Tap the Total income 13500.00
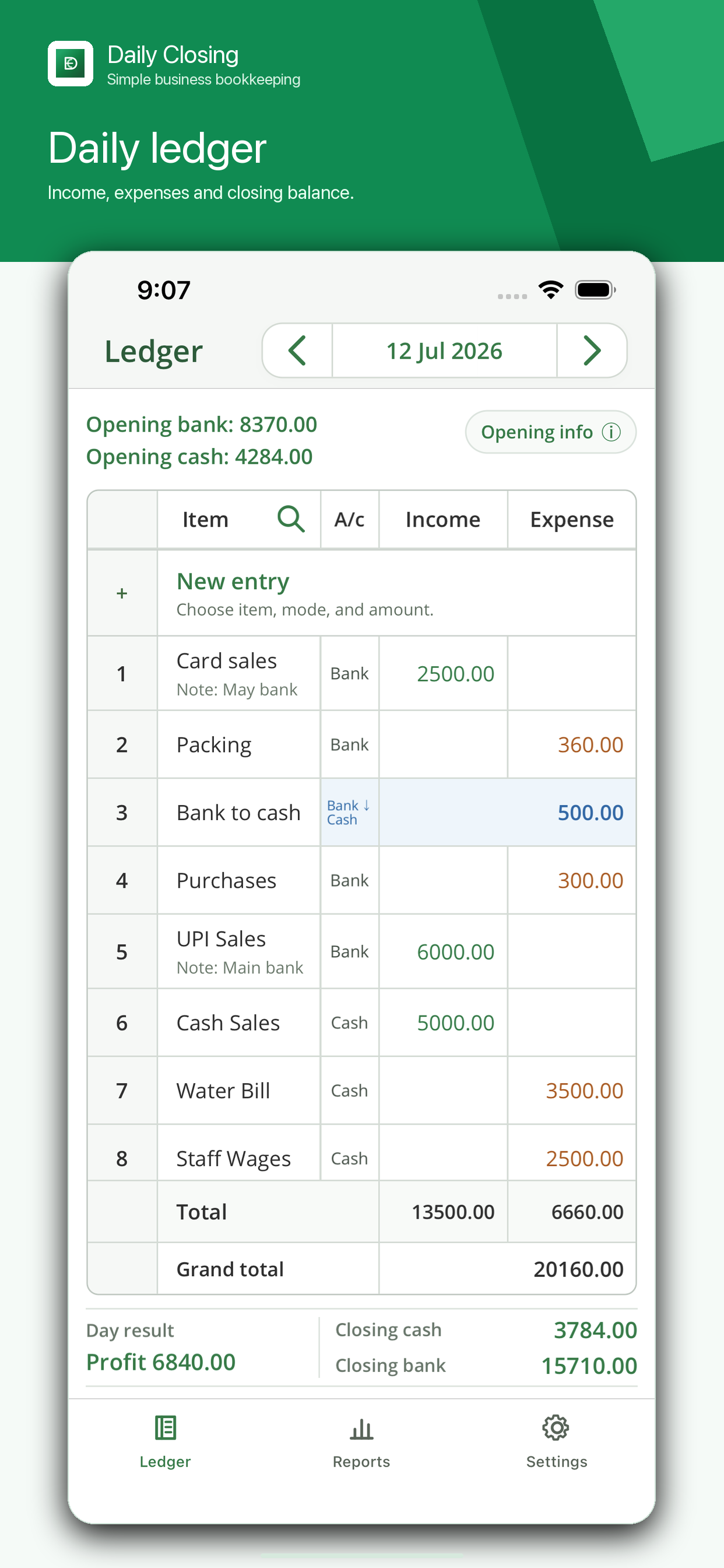Image resolution: width=724 pixels, height=1568 pixels. [453, 1212]
